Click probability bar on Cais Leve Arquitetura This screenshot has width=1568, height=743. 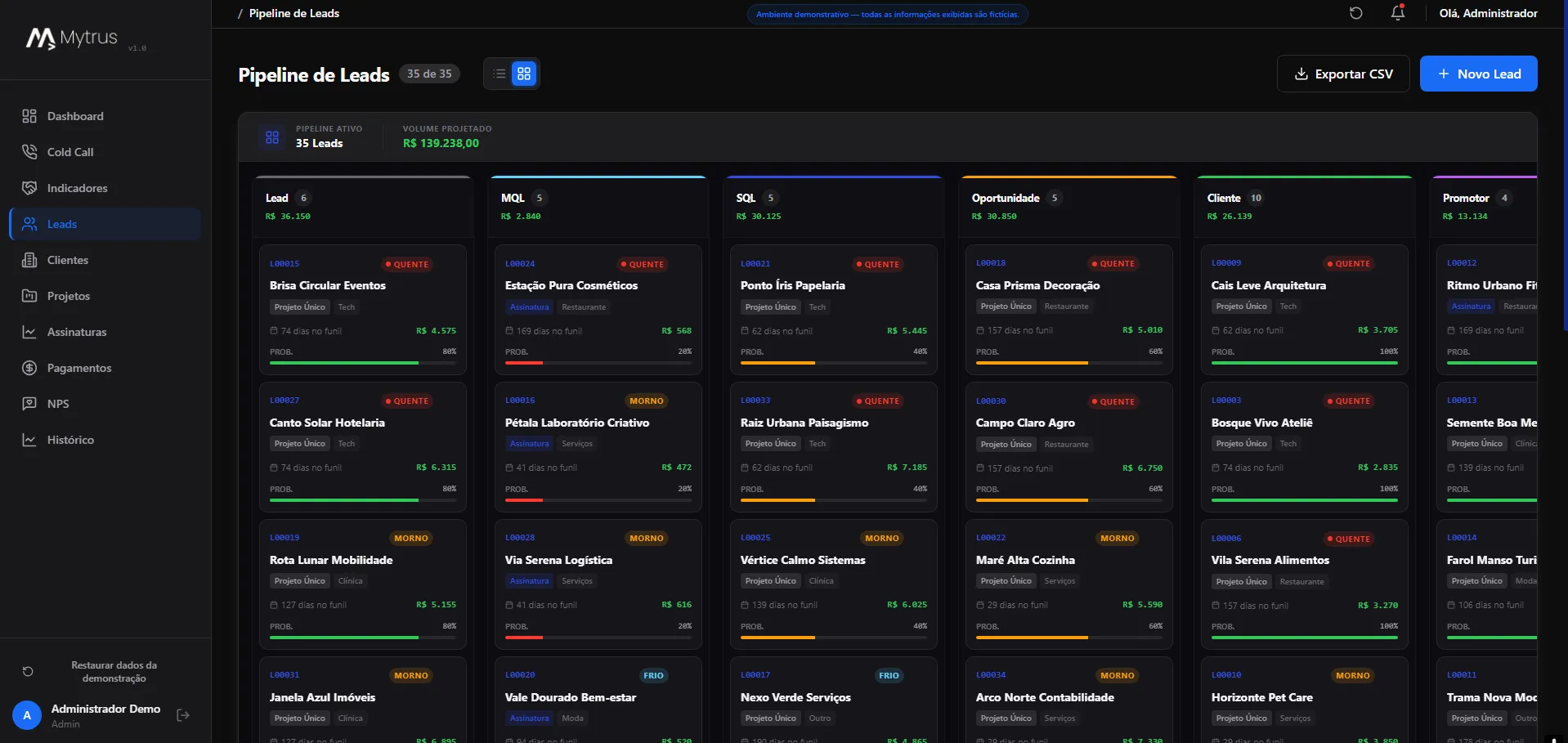[1305, 363]
